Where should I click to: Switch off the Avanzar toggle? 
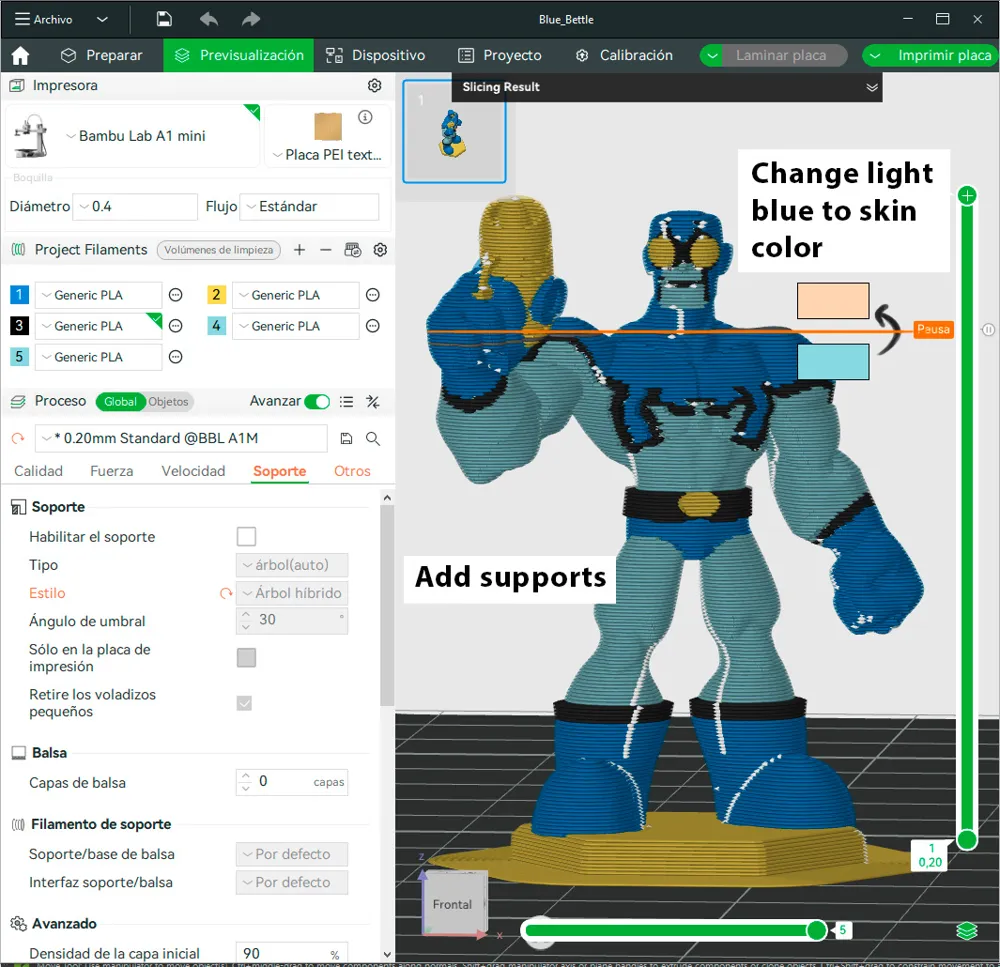point(317,401)
